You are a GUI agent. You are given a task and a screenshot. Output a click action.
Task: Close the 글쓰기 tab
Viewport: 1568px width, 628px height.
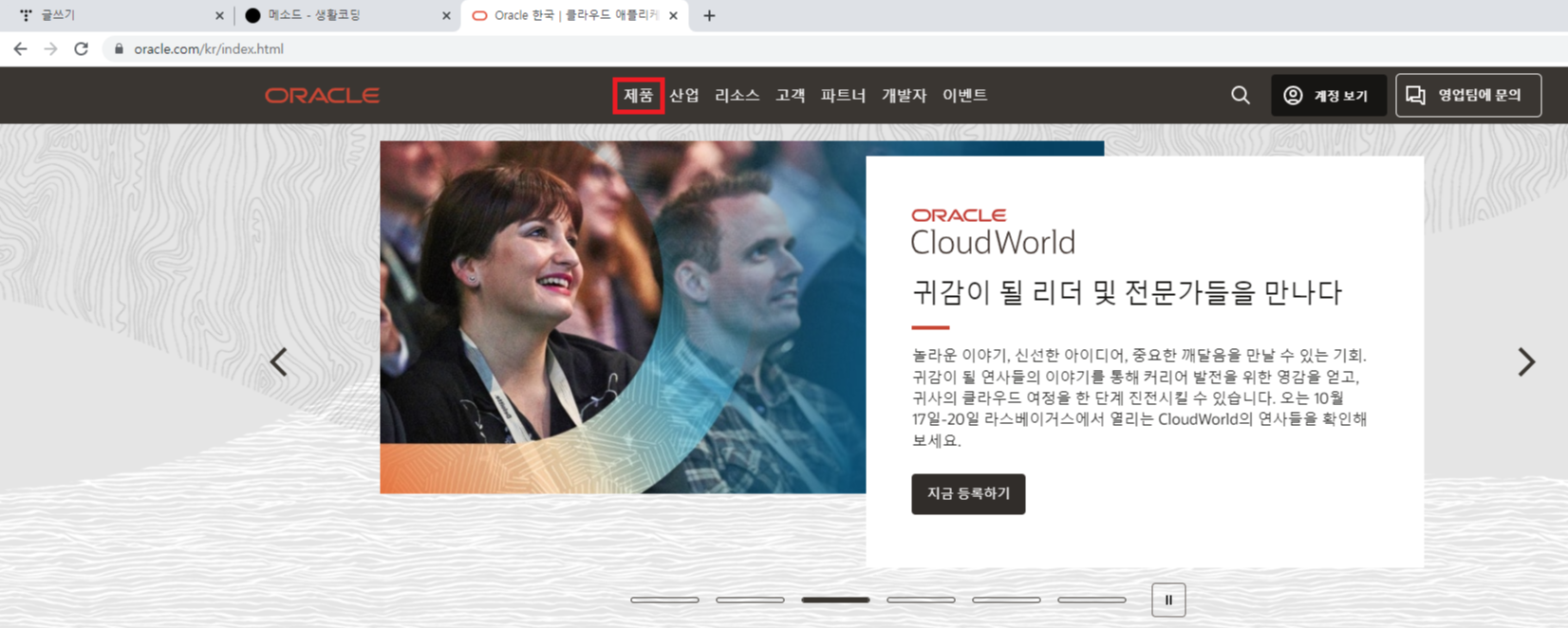pyautogui.click(x=219, y=15)
